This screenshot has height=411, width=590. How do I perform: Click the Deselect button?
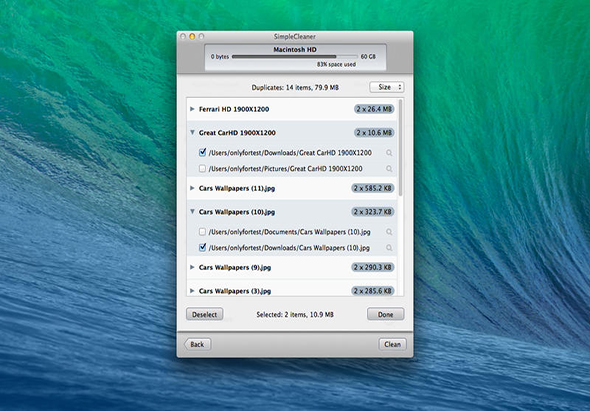pos(204,314)
